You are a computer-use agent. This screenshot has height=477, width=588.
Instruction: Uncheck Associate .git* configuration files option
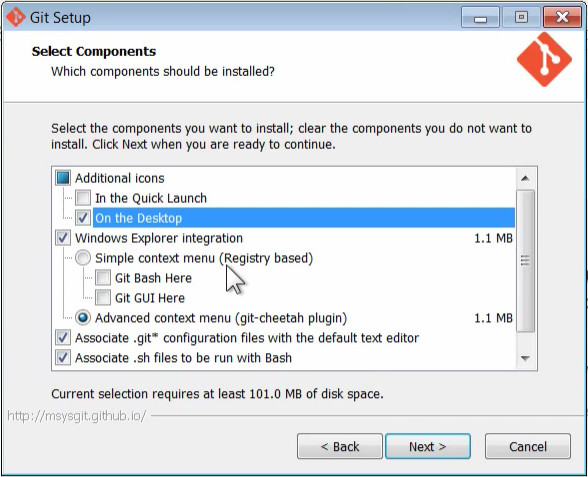point(63,338)
